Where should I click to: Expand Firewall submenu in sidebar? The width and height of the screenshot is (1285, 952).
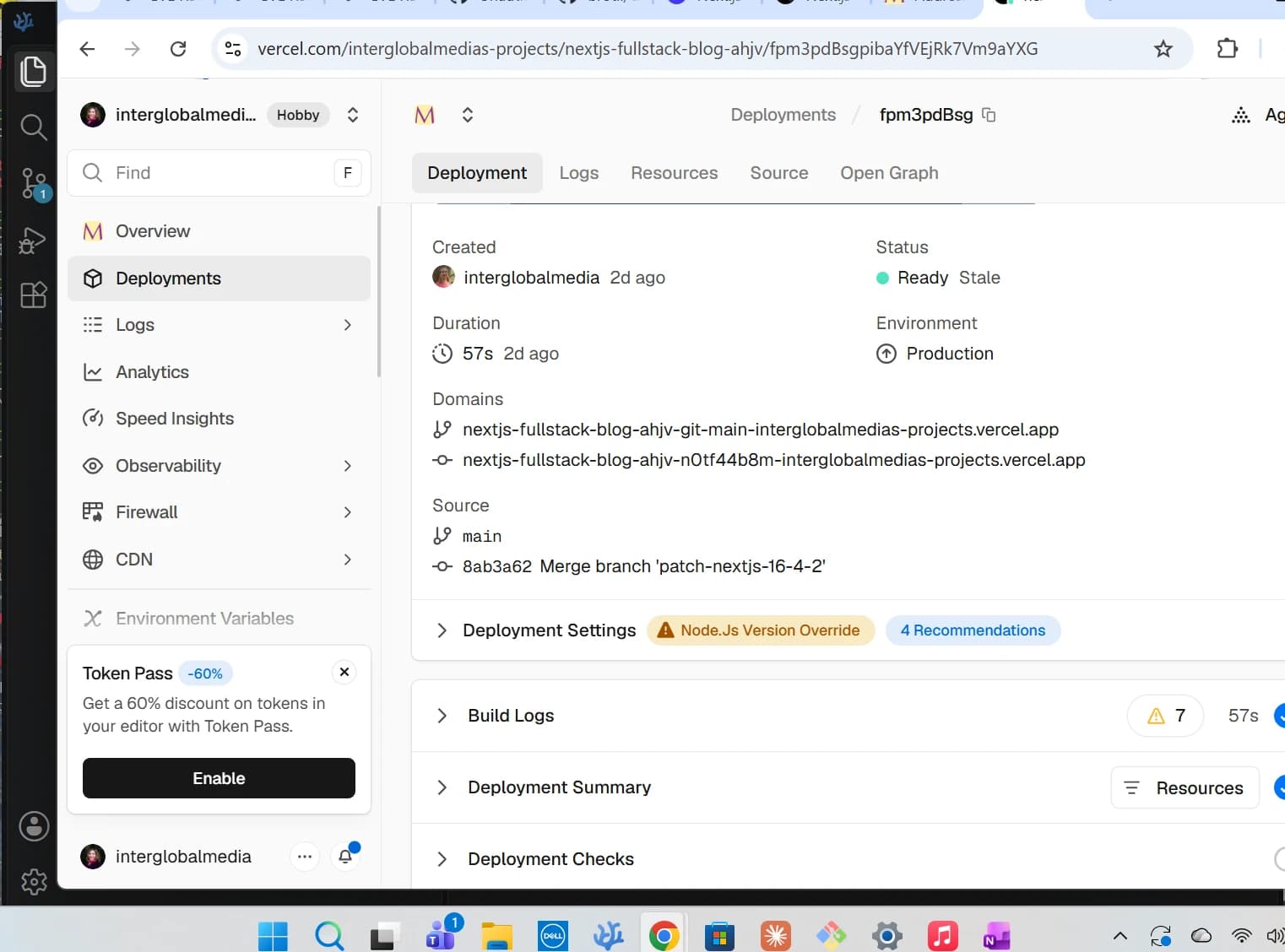(x=348, y=512)
